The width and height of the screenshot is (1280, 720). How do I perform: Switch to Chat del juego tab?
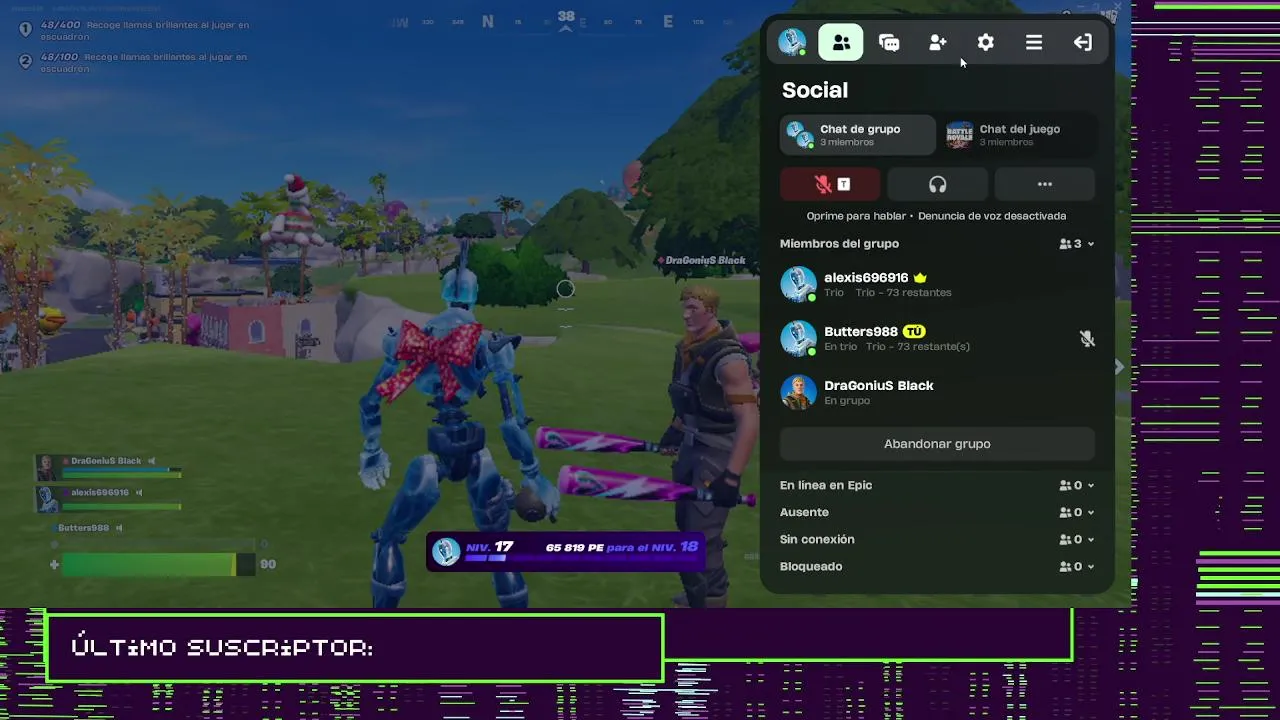tap(1018, 135)
